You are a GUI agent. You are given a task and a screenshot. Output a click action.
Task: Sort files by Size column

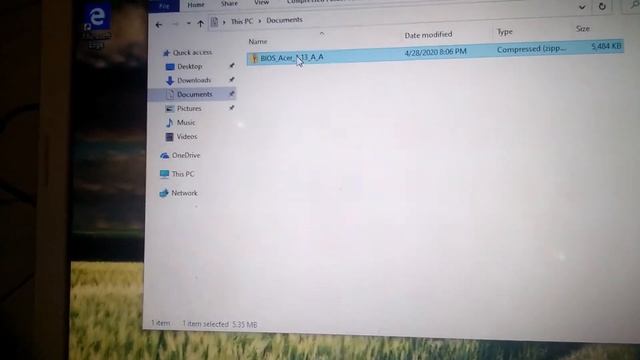click(x=582, y=29)
